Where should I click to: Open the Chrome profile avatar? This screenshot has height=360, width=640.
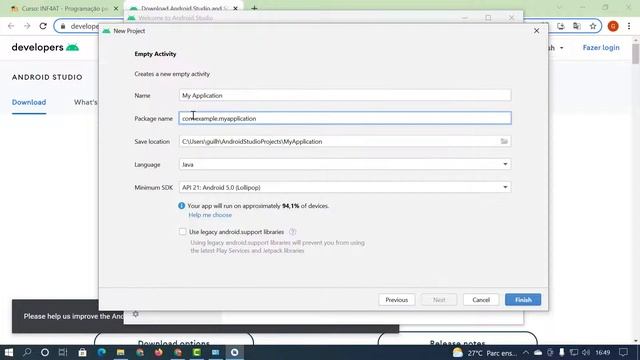[613, 26]
